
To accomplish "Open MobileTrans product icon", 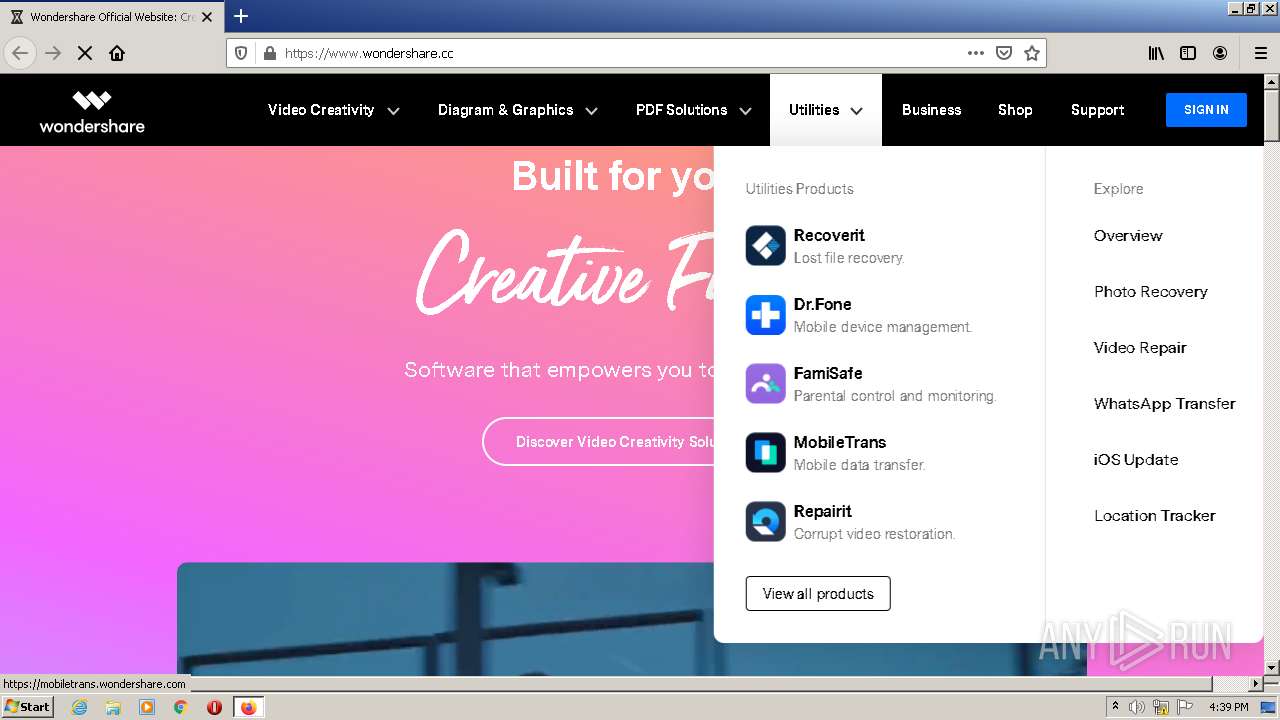I will point(766,453).
